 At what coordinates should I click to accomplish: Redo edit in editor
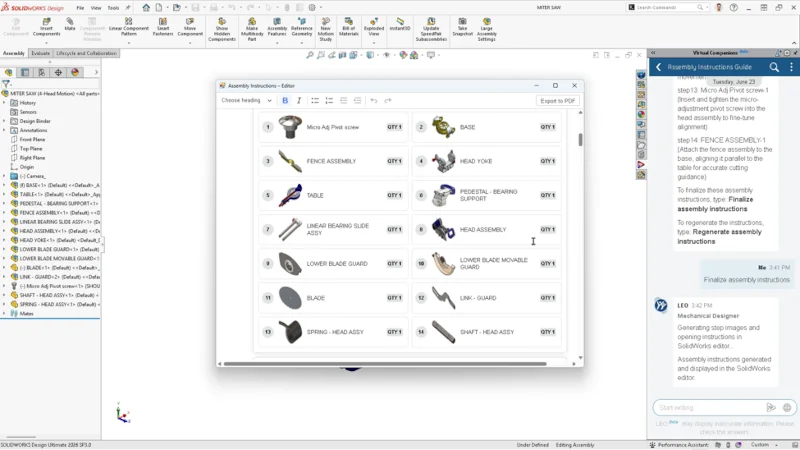388,101
